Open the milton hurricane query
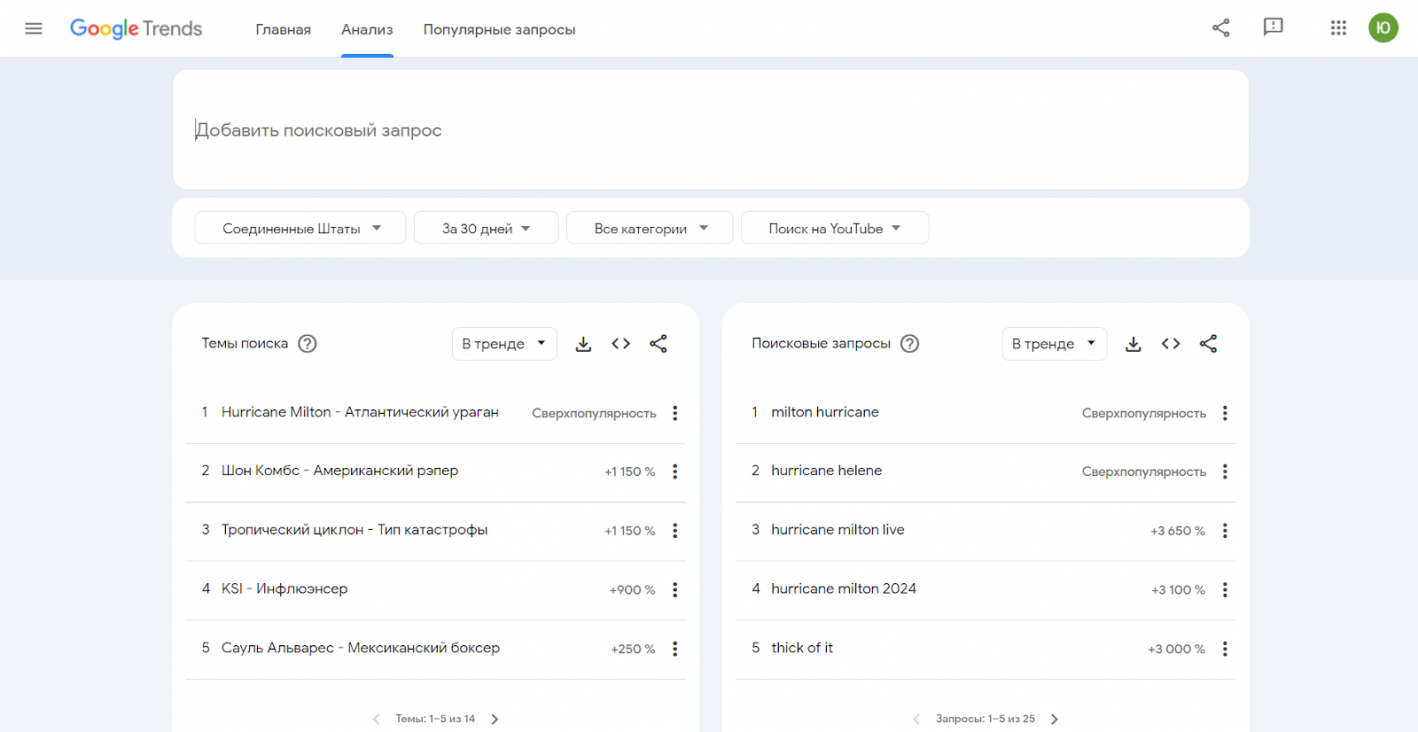Image resolution: width=1418 pixels, height=732 pixels. [825, 412]
